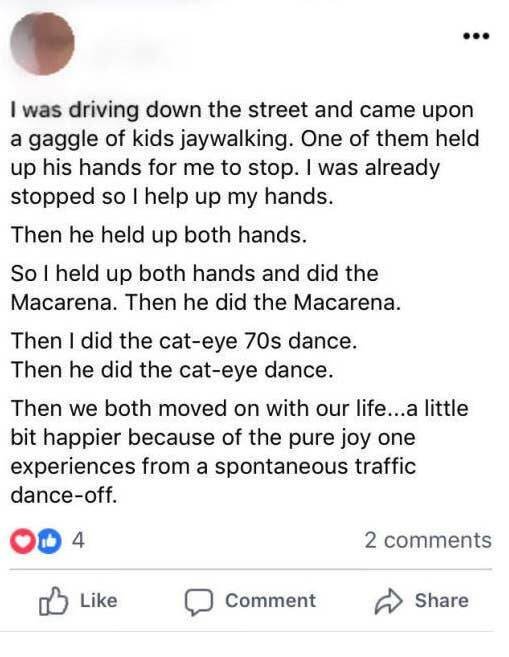509x657 pixels.
Task: Click the 'Then he did the cat-eye dance' line
Action: click(x=172, y=370)
